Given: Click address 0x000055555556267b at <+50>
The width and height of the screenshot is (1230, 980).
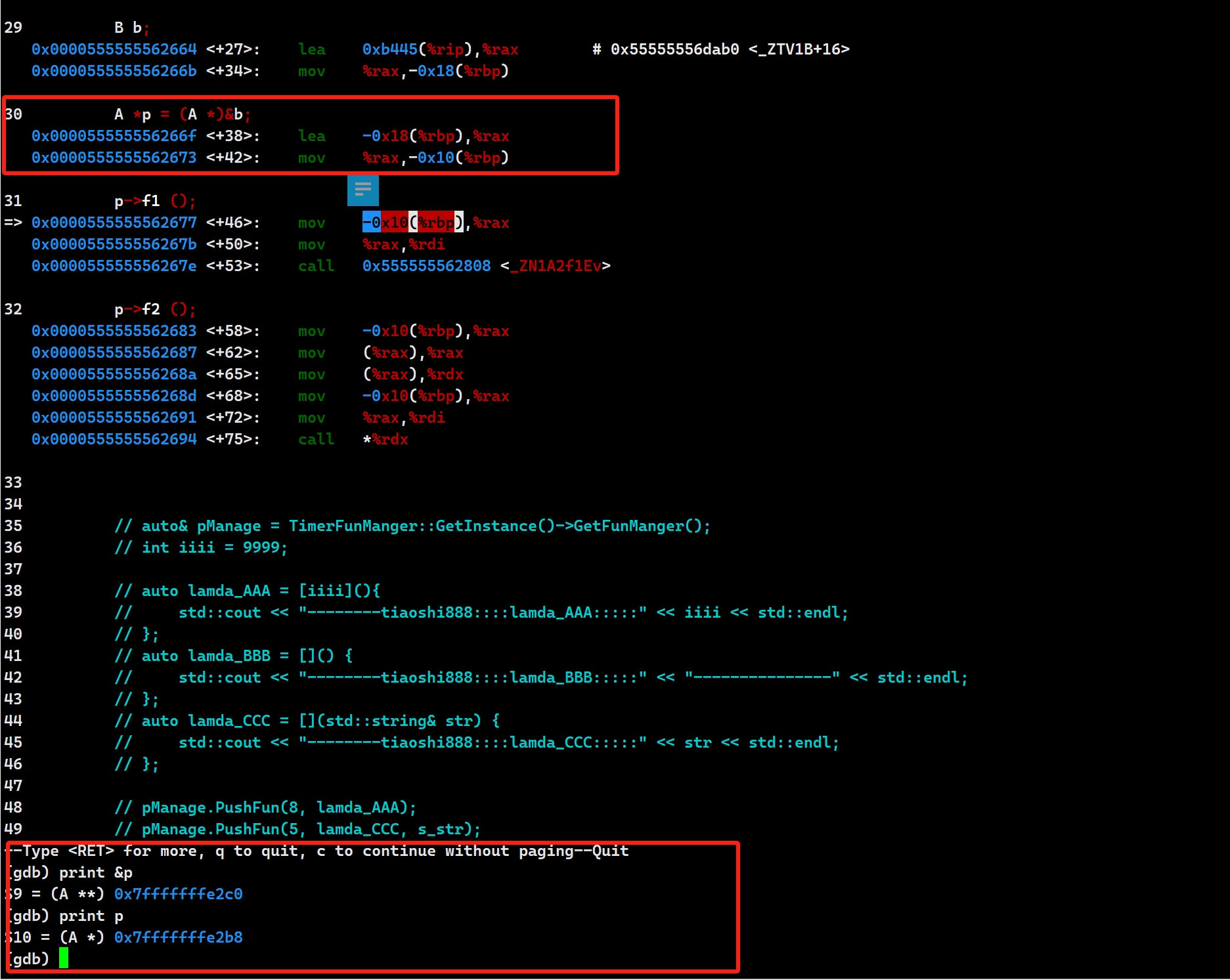Looking at the screenshot, I should coord(114,244).
